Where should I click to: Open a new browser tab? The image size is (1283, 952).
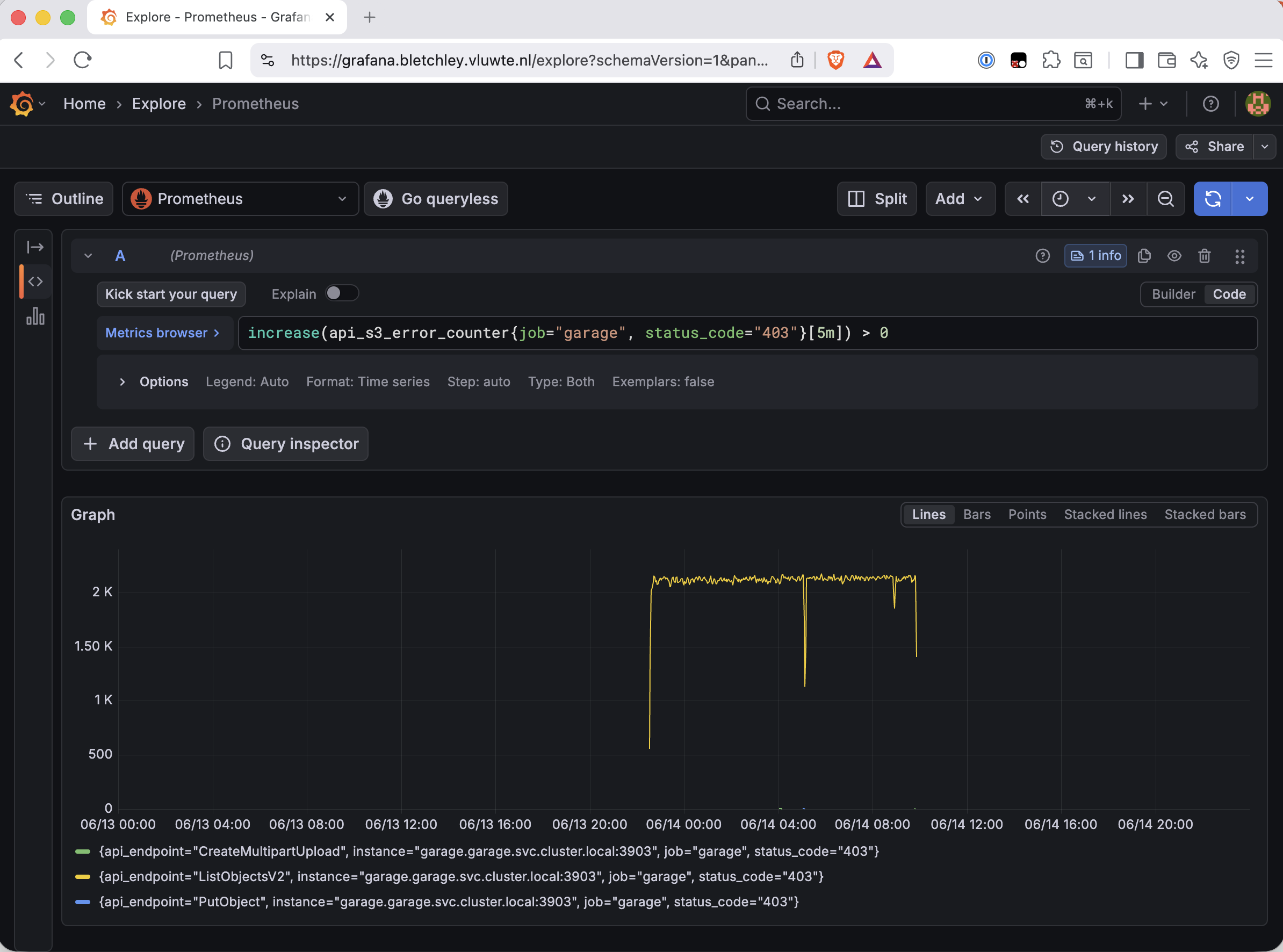click(x=370, y=17)
